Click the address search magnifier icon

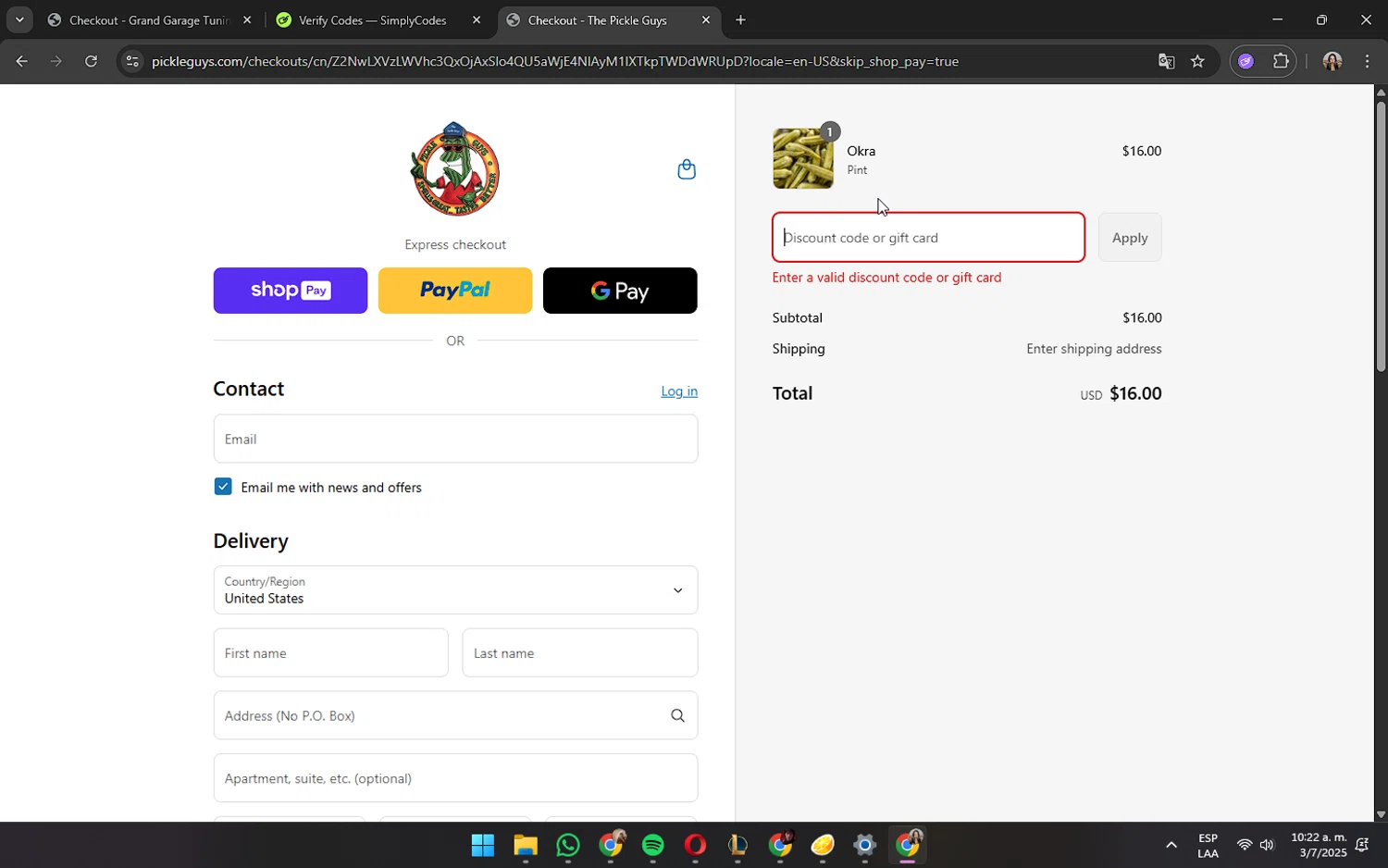[x=677, y=715]
